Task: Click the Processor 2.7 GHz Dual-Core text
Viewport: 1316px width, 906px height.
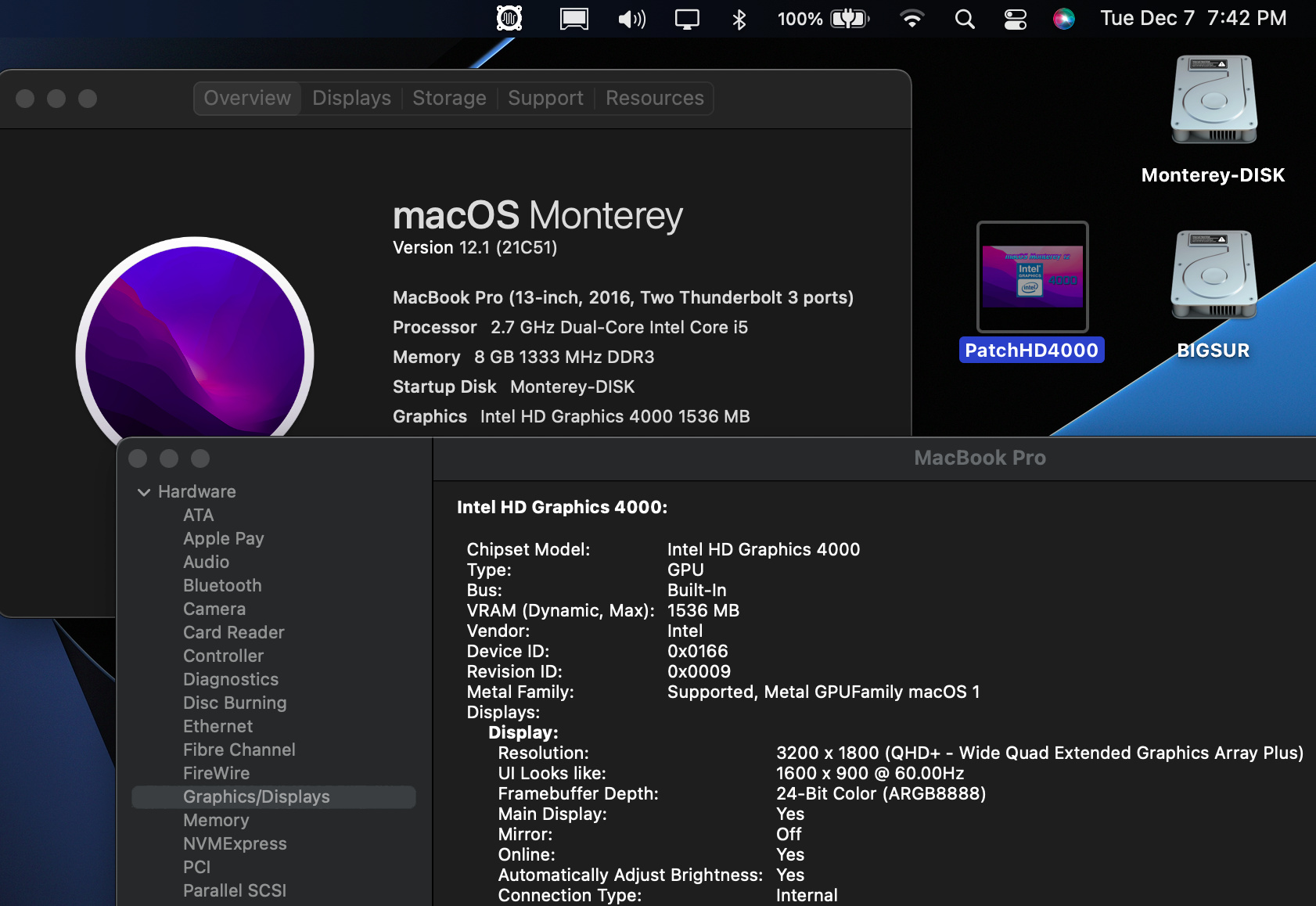Action: click(x=570, y=327)
